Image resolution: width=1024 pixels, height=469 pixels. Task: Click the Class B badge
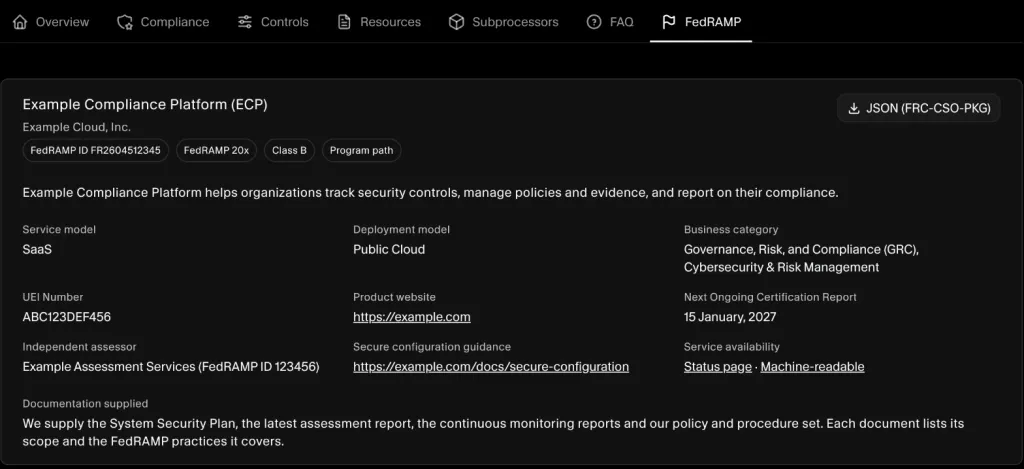click(289, 150)
